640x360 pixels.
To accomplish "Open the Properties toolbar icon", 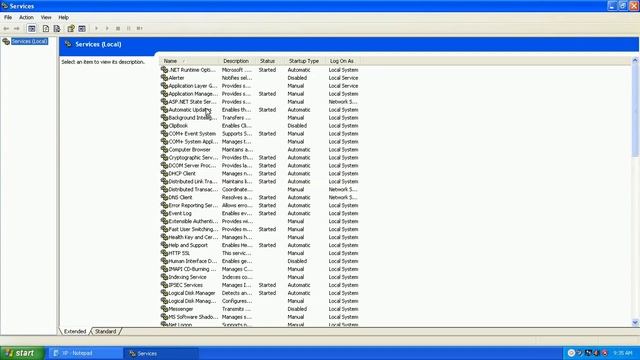I will pos(71,29).
